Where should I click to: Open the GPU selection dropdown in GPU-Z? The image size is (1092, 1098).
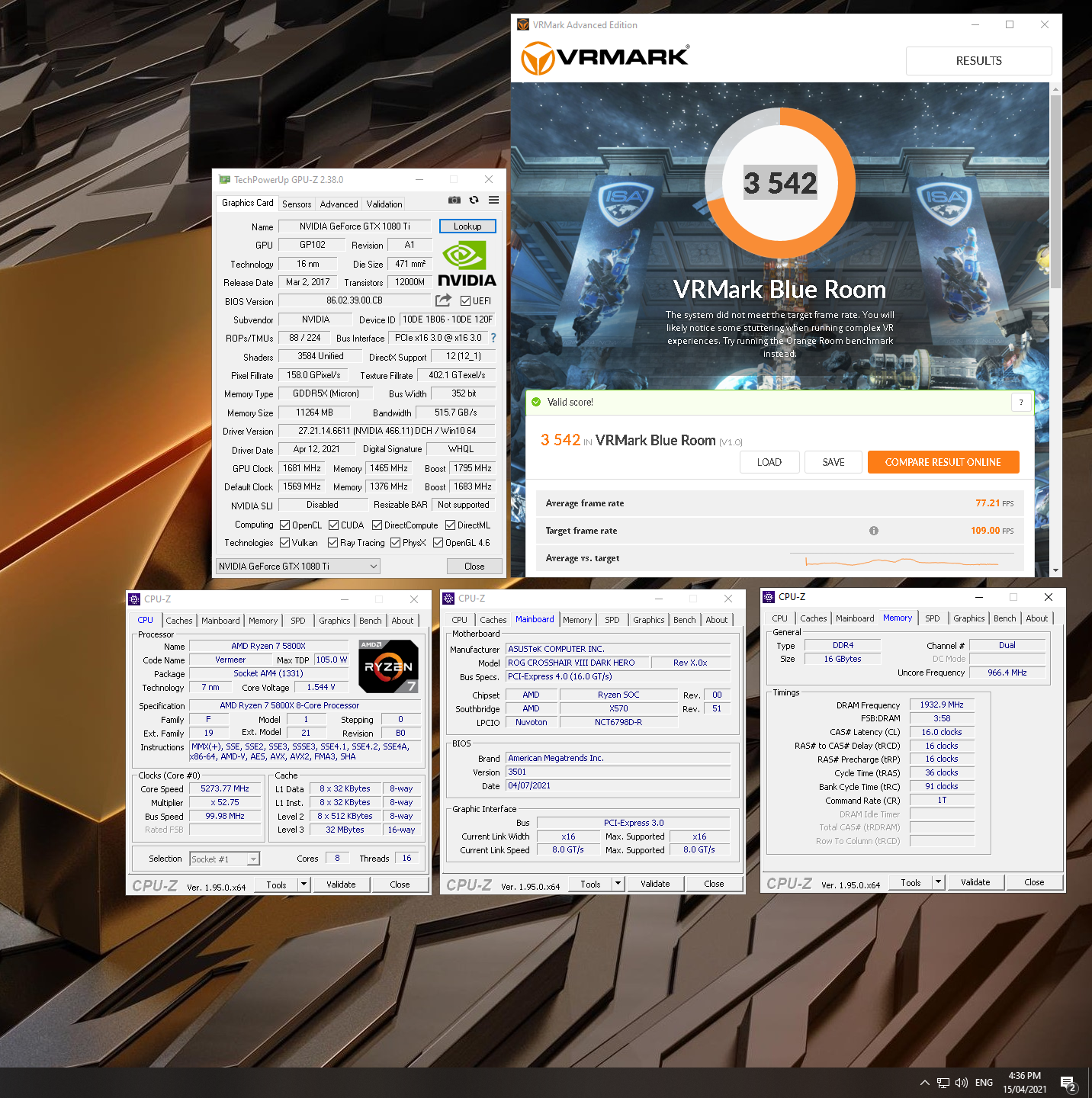(x=298, y=566)
